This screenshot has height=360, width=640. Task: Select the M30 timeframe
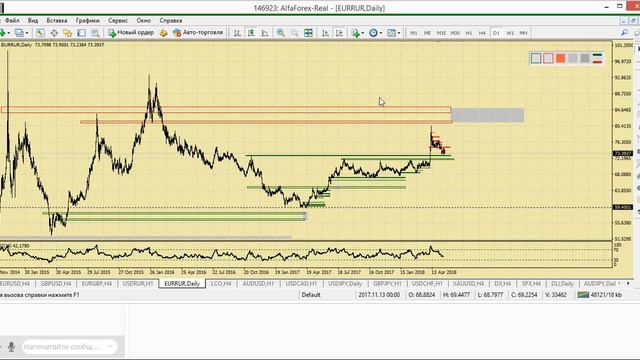(455, 33)
